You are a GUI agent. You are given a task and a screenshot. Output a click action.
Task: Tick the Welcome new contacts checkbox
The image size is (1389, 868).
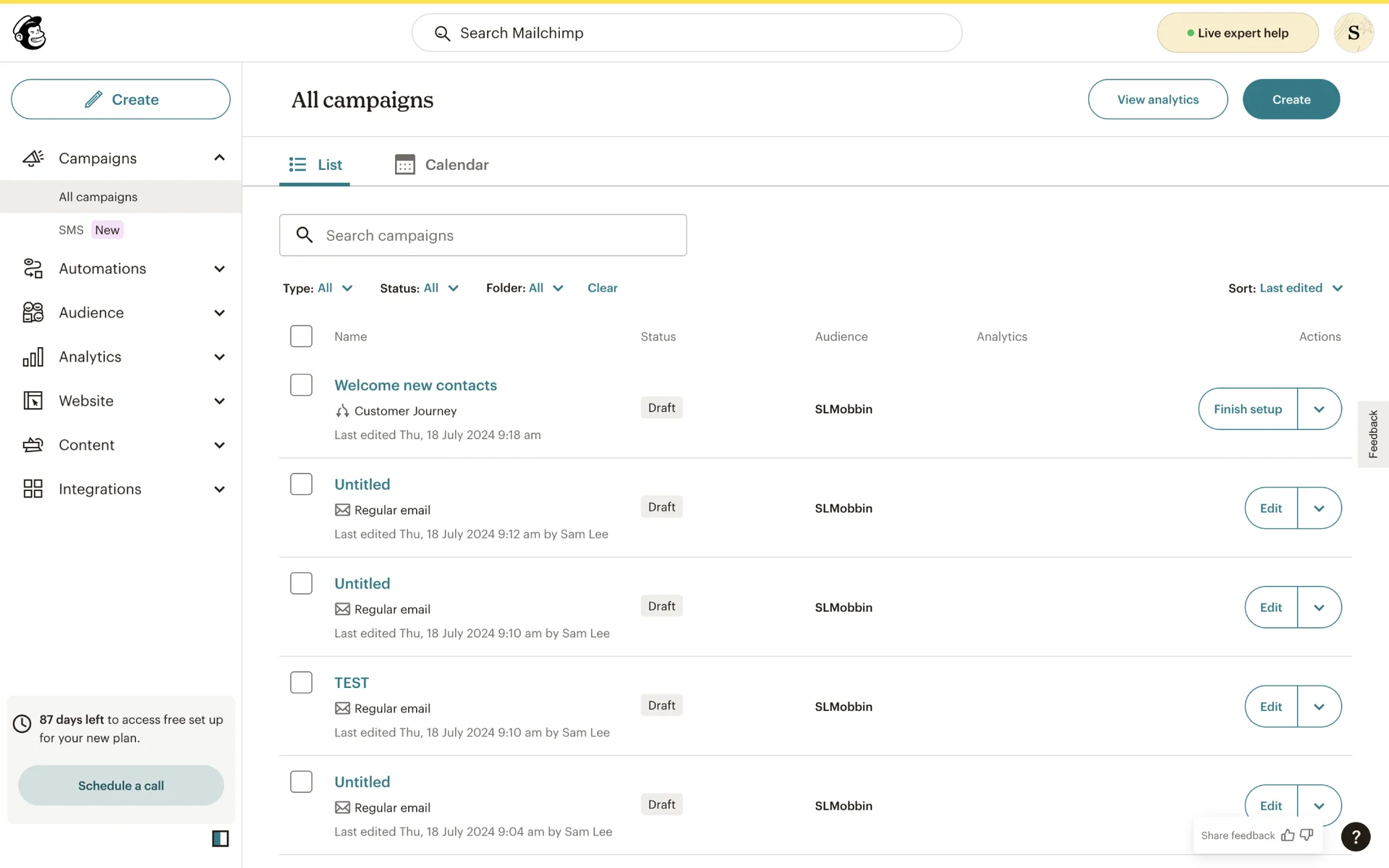(301, 385)
